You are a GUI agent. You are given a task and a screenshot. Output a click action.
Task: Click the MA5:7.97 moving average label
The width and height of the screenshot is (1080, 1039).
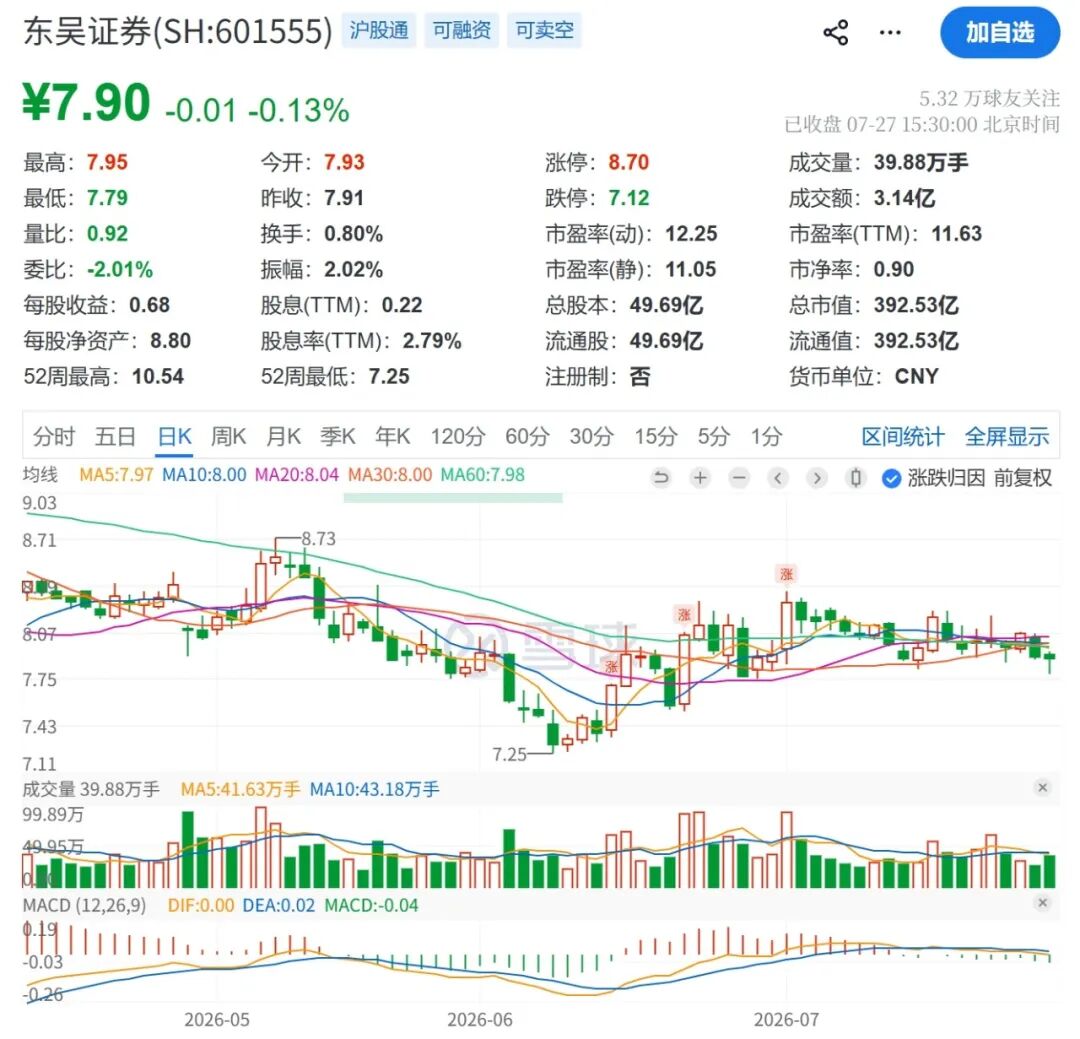pyautogui.click(x=116, y=475)
